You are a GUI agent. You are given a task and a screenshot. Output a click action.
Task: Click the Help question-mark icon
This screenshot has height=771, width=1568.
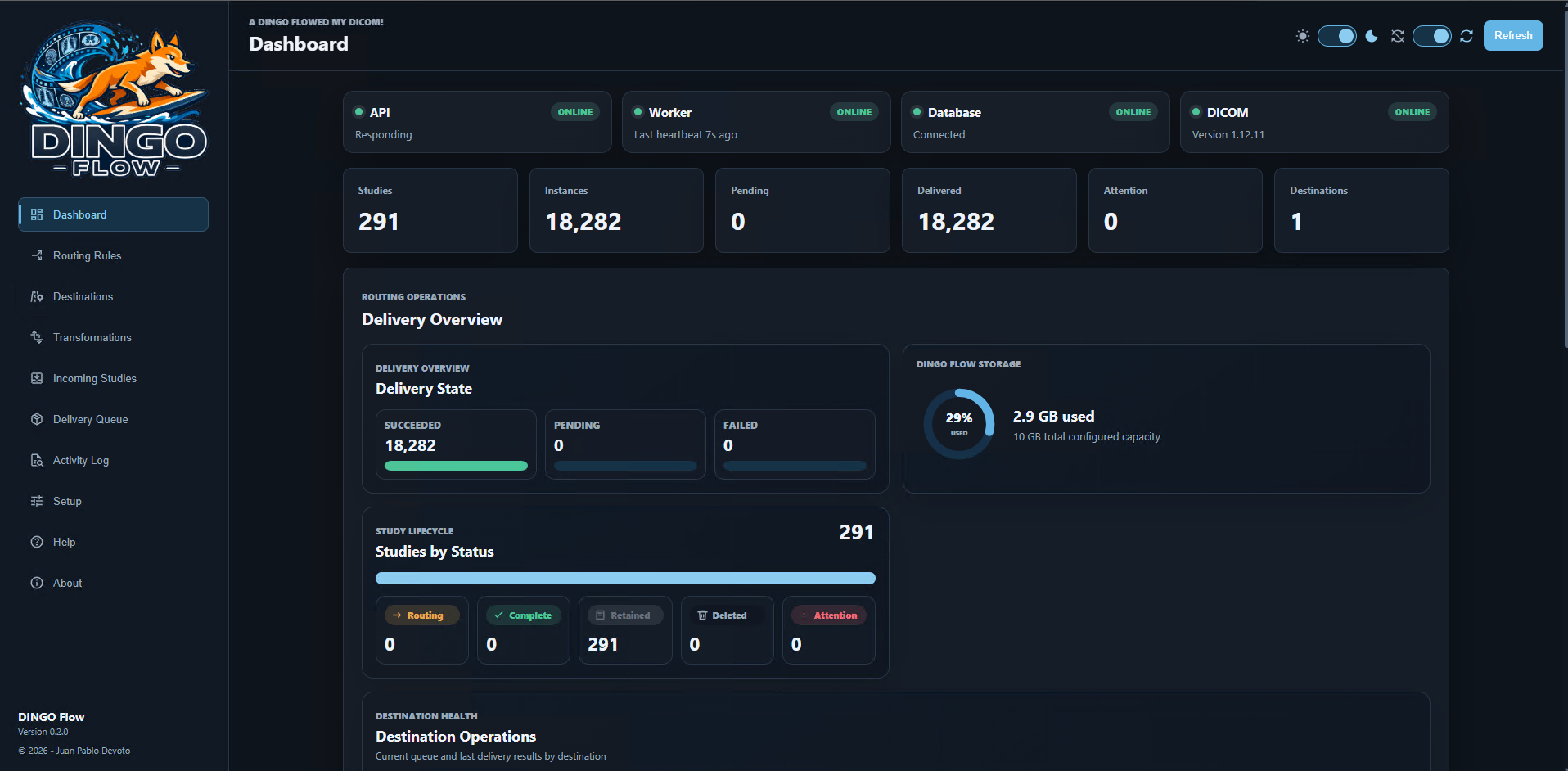tap(37, 542)
